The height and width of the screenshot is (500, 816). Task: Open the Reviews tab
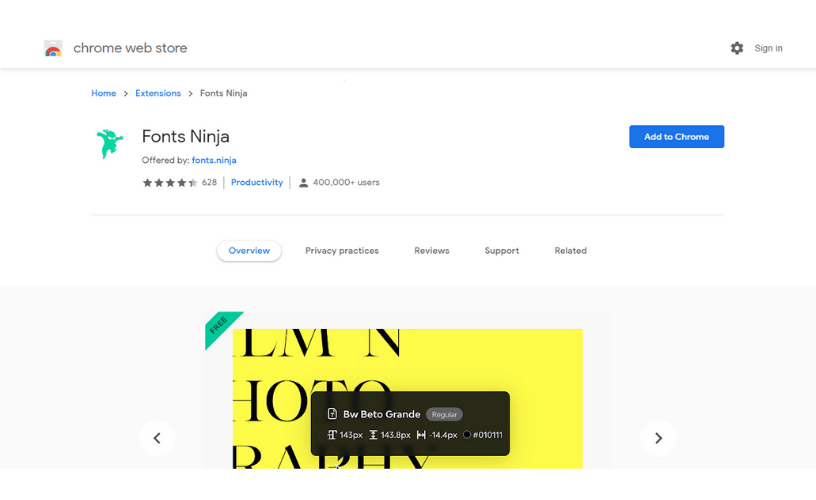[x=431, y=251]
